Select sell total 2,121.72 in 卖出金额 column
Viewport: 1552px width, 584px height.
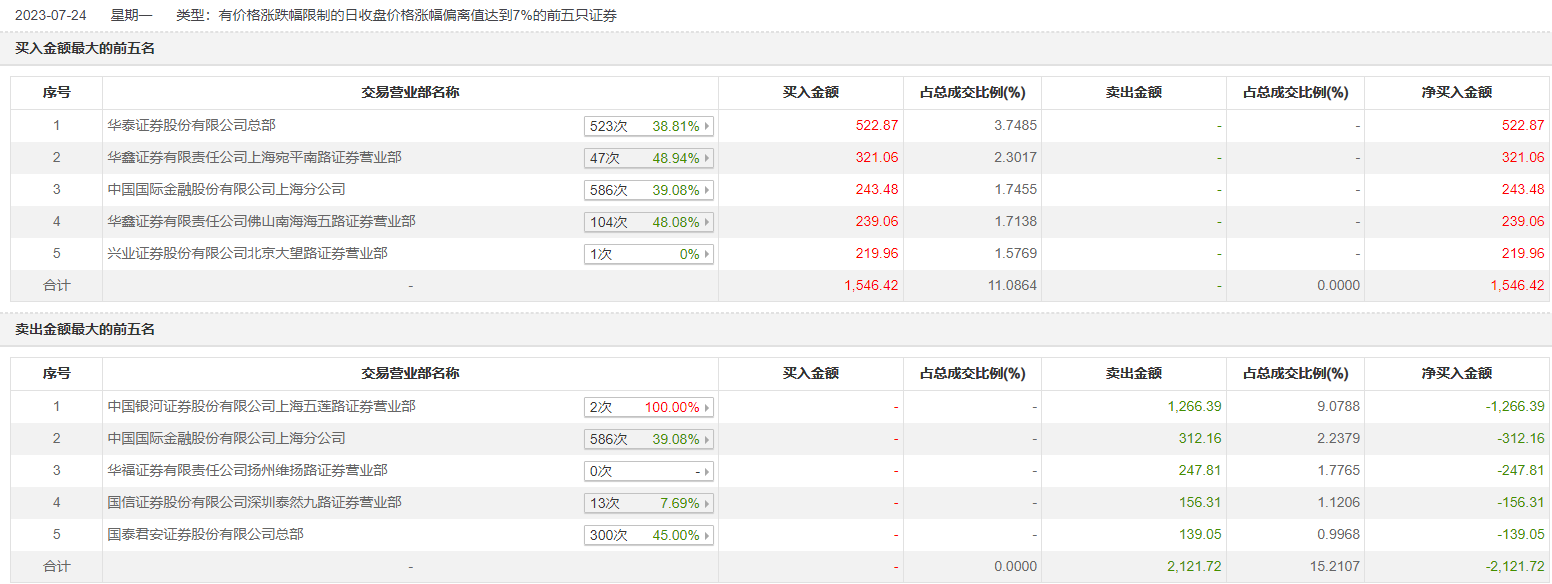point(1194,566)
